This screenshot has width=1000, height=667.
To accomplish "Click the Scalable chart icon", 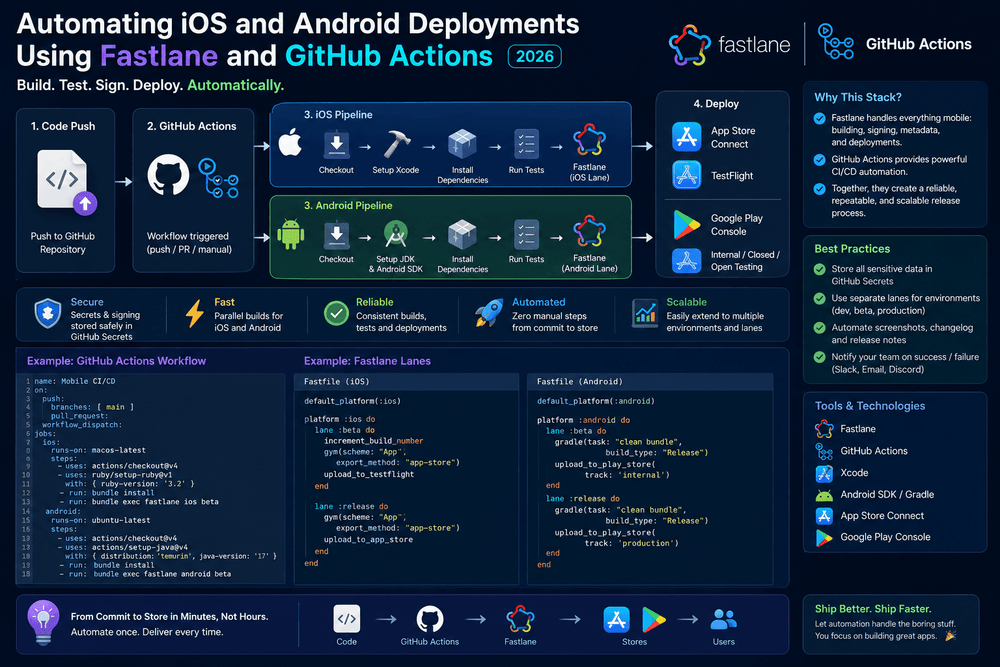I will (x=645, y=313).
